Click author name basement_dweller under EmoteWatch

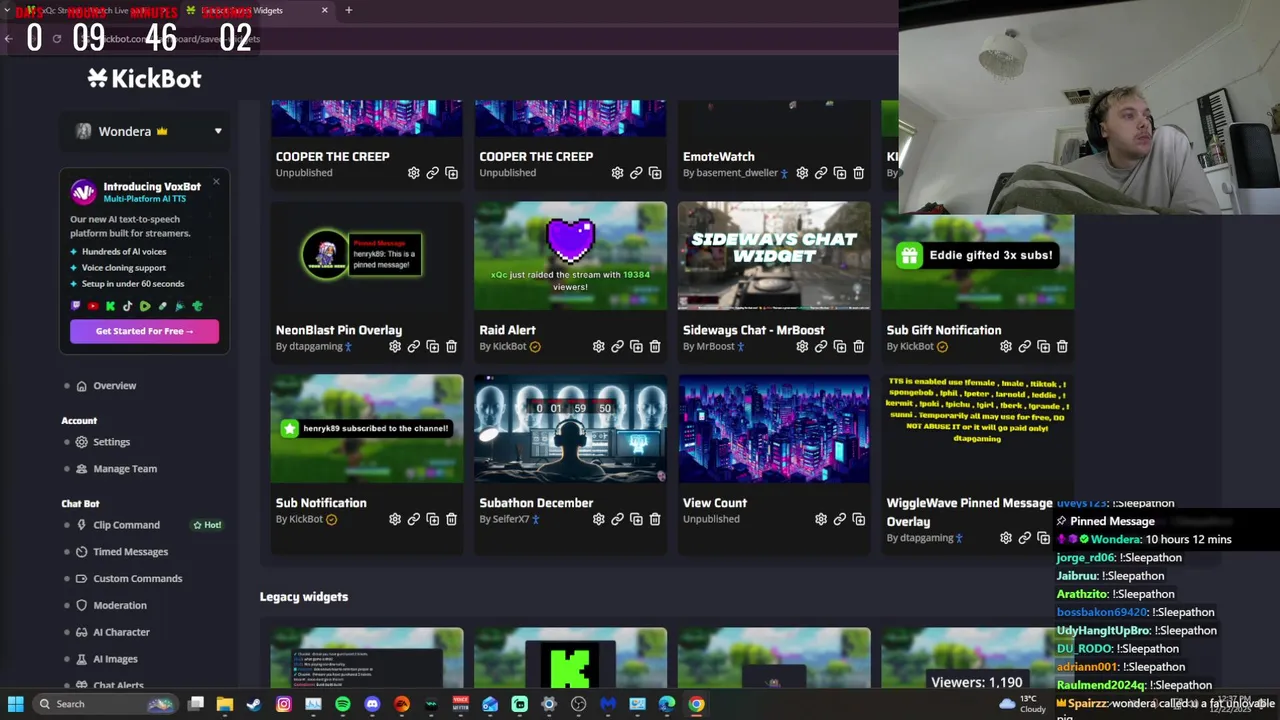coord(736,173)
